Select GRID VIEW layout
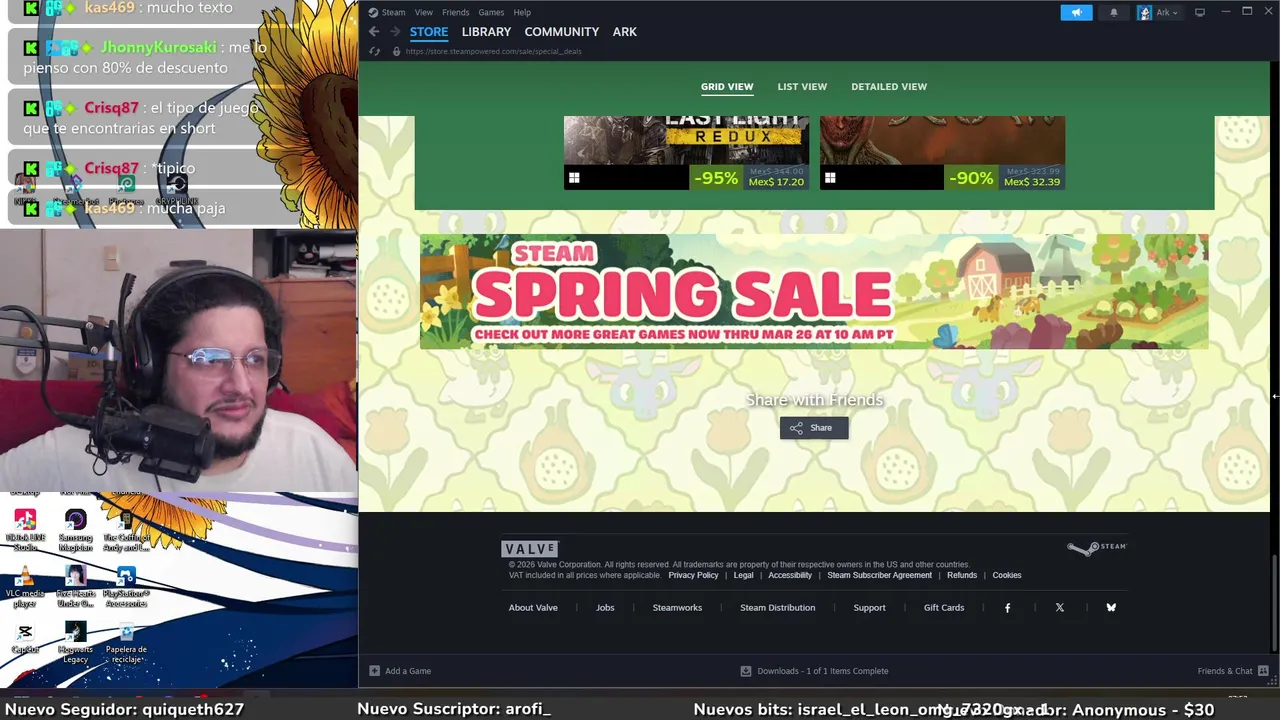 [x=727, y=87]
